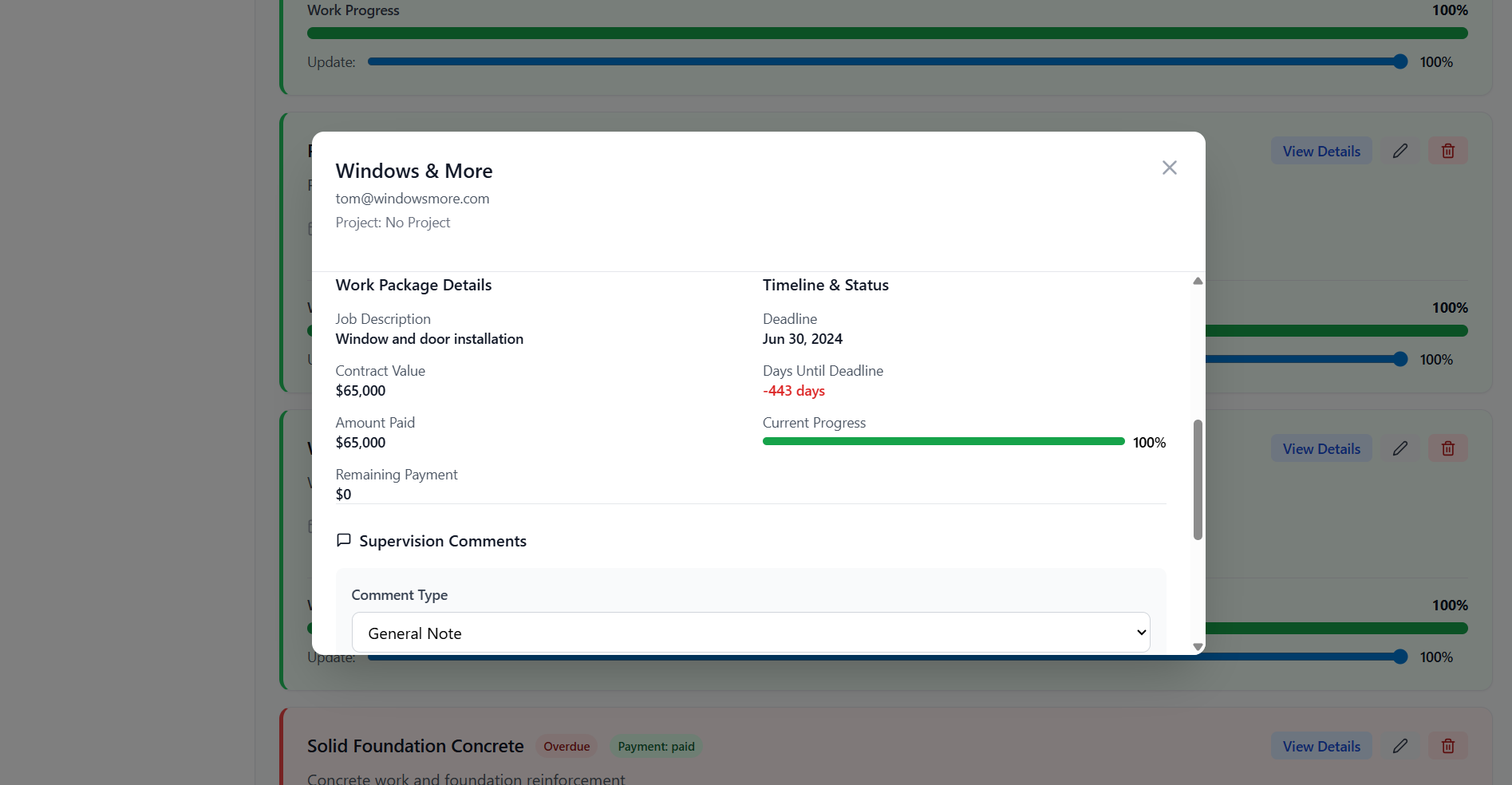Click the View Details button directly above Solid Foundation Concrete

1321,448
